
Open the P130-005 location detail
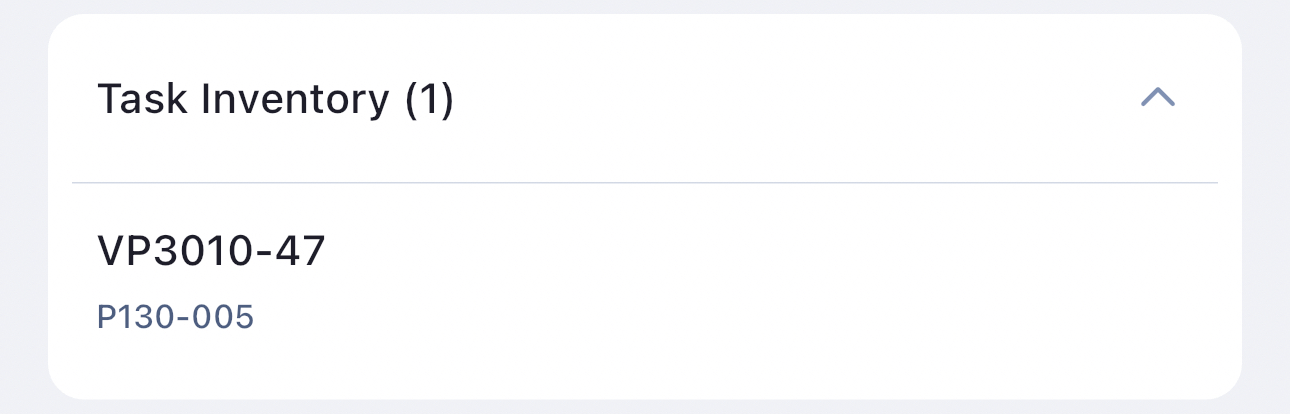pyautogui.click(x=175, y=317)
